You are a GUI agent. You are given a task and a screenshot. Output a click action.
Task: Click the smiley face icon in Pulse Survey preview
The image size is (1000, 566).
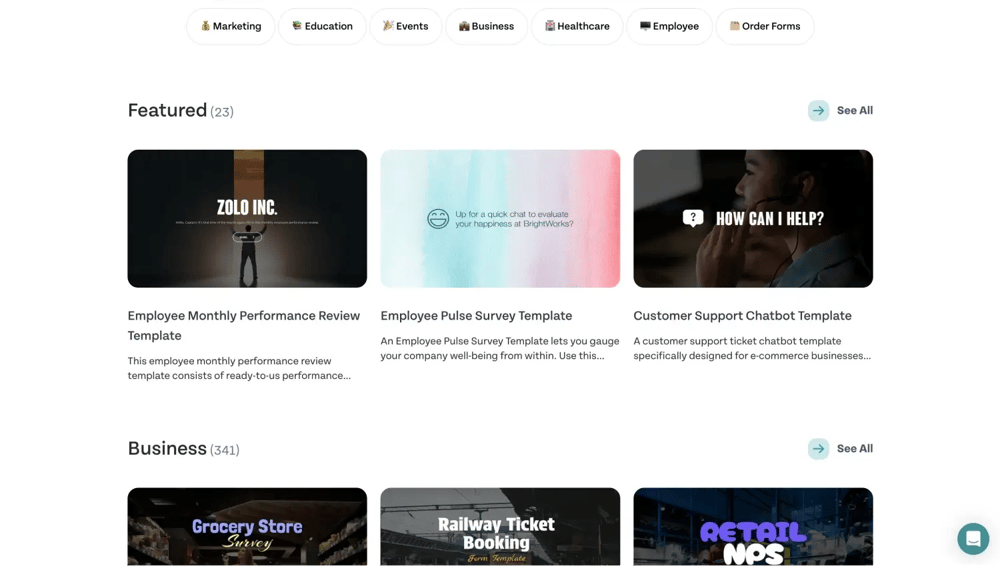click(438, 219)
